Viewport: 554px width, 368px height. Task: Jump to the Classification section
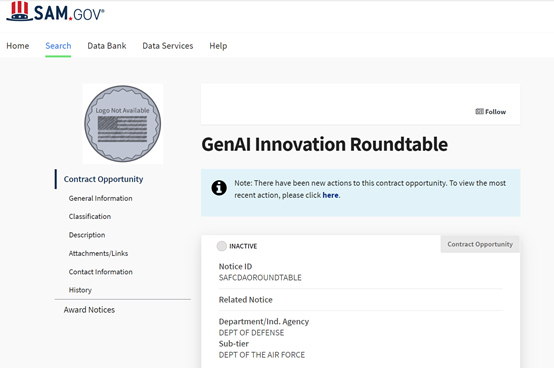[90, 216]
